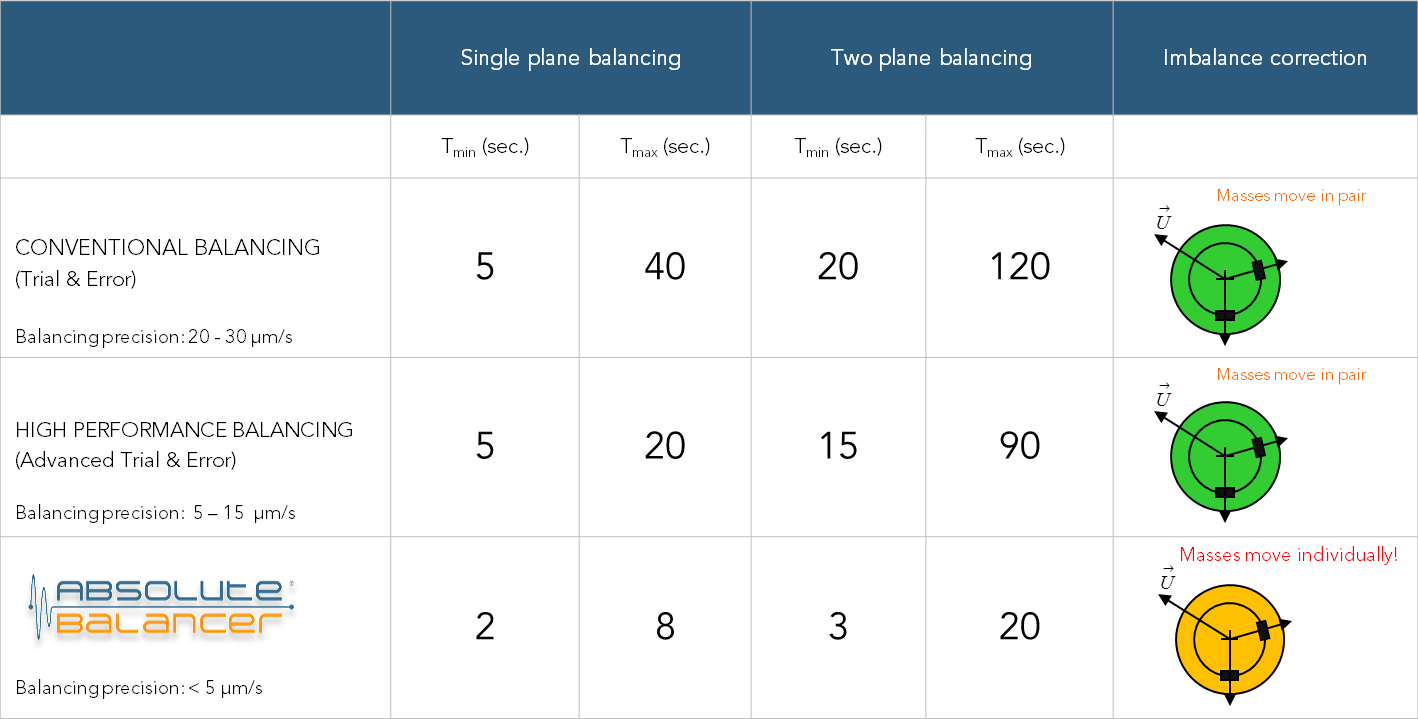Select the Imbalance correction header
The height and width of the screenshot is (719, 1418).
coord(1265,58)
